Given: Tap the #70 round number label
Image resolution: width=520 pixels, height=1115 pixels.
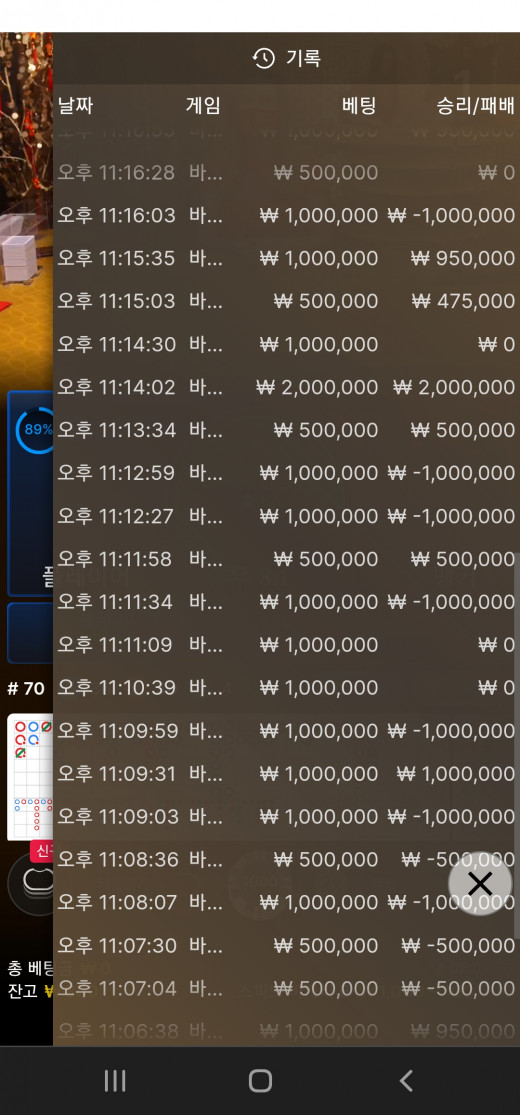Looking at the screenshot, I should pos(26,688).
